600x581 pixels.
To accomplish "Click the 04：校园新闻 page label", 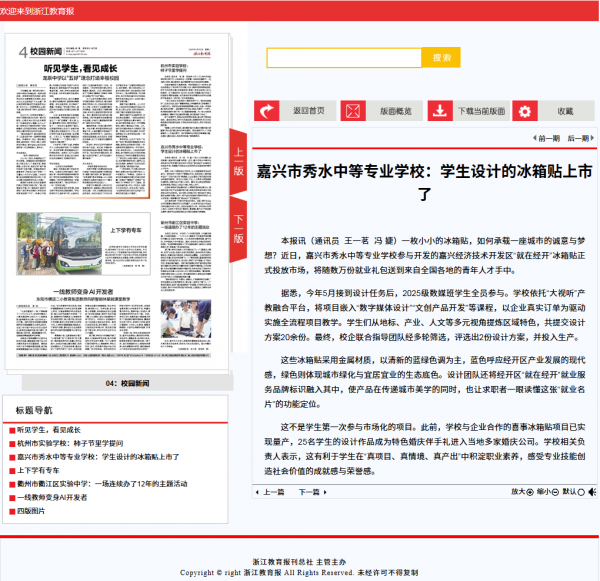I will tap(127, 383).
